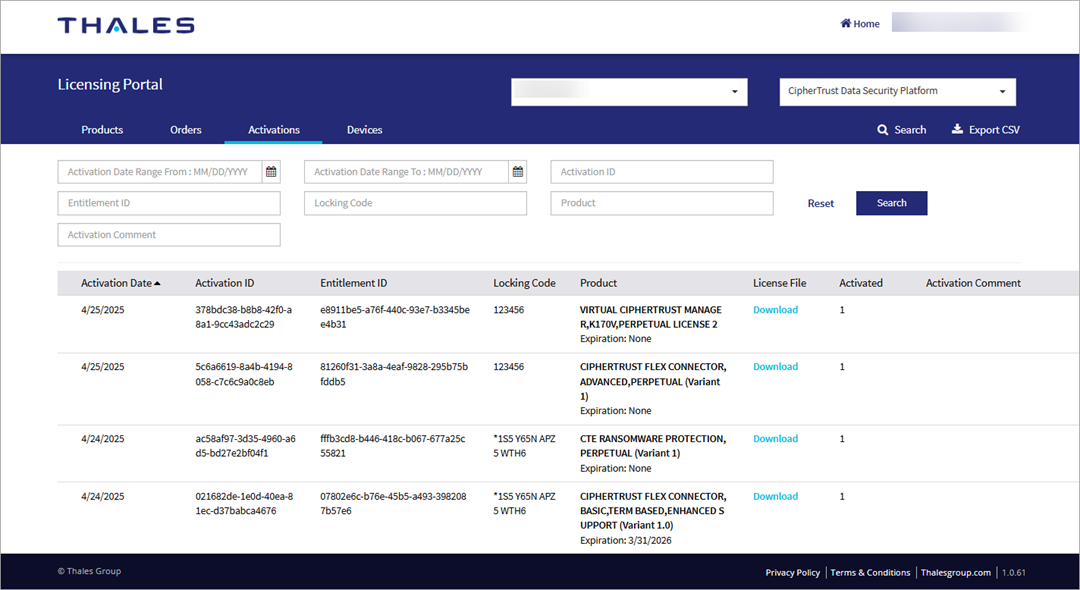Switch to the Devices tab
1080x590 pixels.
pyautogui.click(x=364, y=129)
